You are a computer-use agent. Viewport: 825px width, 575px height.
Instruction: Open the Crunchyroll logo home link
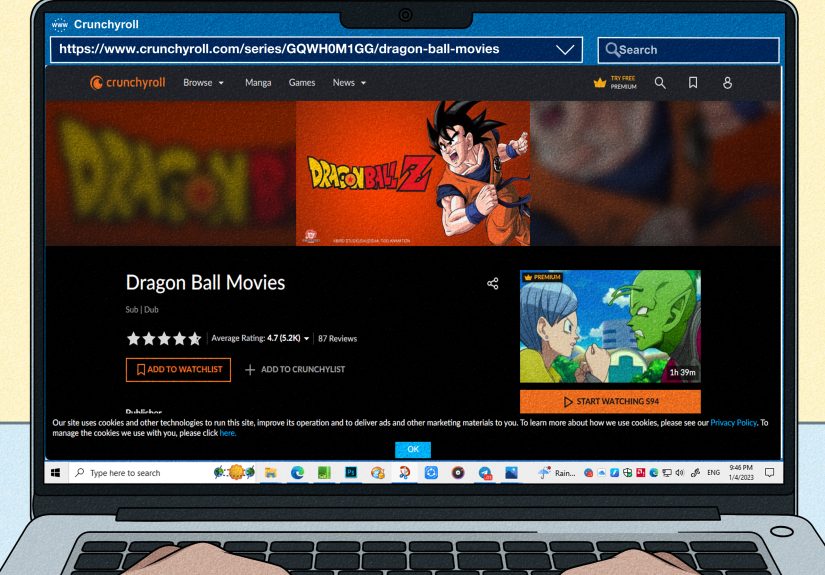127,83
